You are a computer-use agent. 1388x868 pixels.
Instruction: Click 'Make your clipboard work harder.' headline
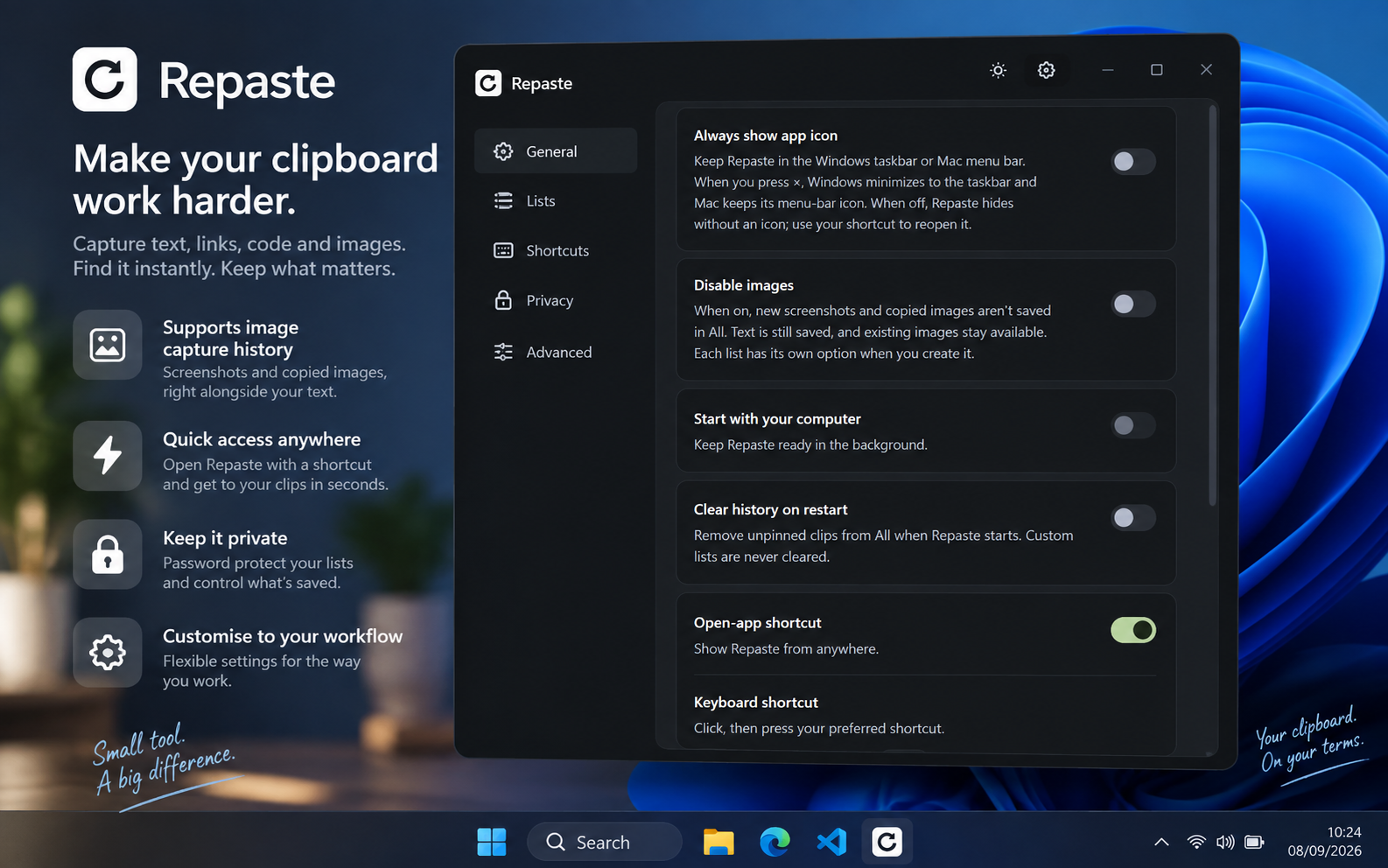click(256, 179)
